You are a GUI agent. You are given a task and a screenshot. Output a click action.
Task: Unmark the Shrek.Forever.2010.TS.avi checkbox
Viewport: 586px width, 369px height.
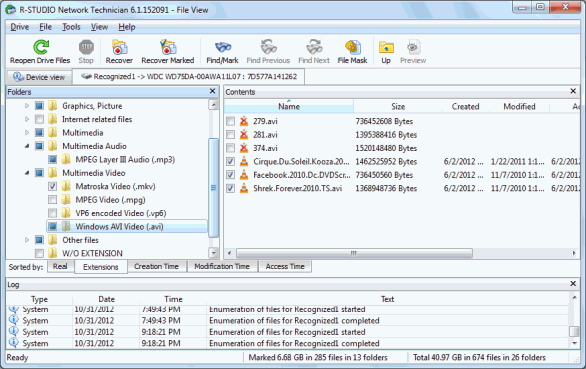tap(231, 188)
